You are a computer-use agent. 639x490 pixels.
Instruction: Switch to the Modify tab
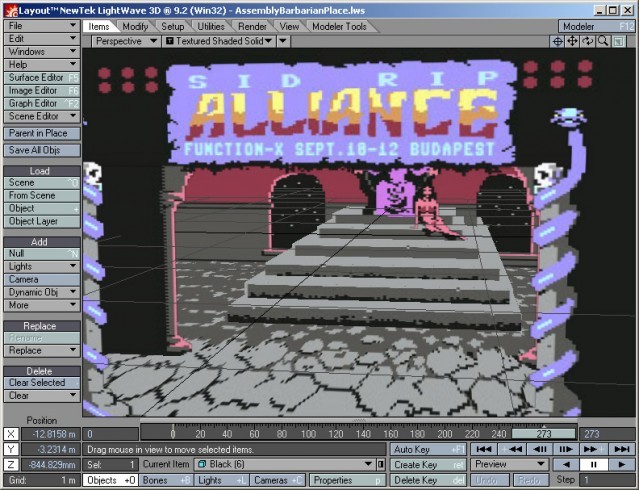click(135, 26)
